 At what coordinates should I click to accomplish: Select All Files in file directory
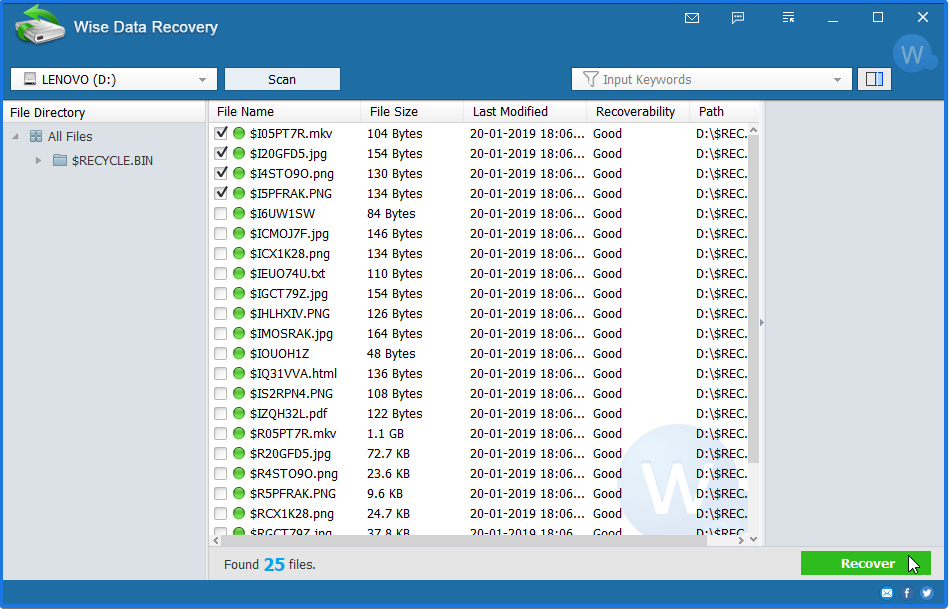click(x=70, y=136)
